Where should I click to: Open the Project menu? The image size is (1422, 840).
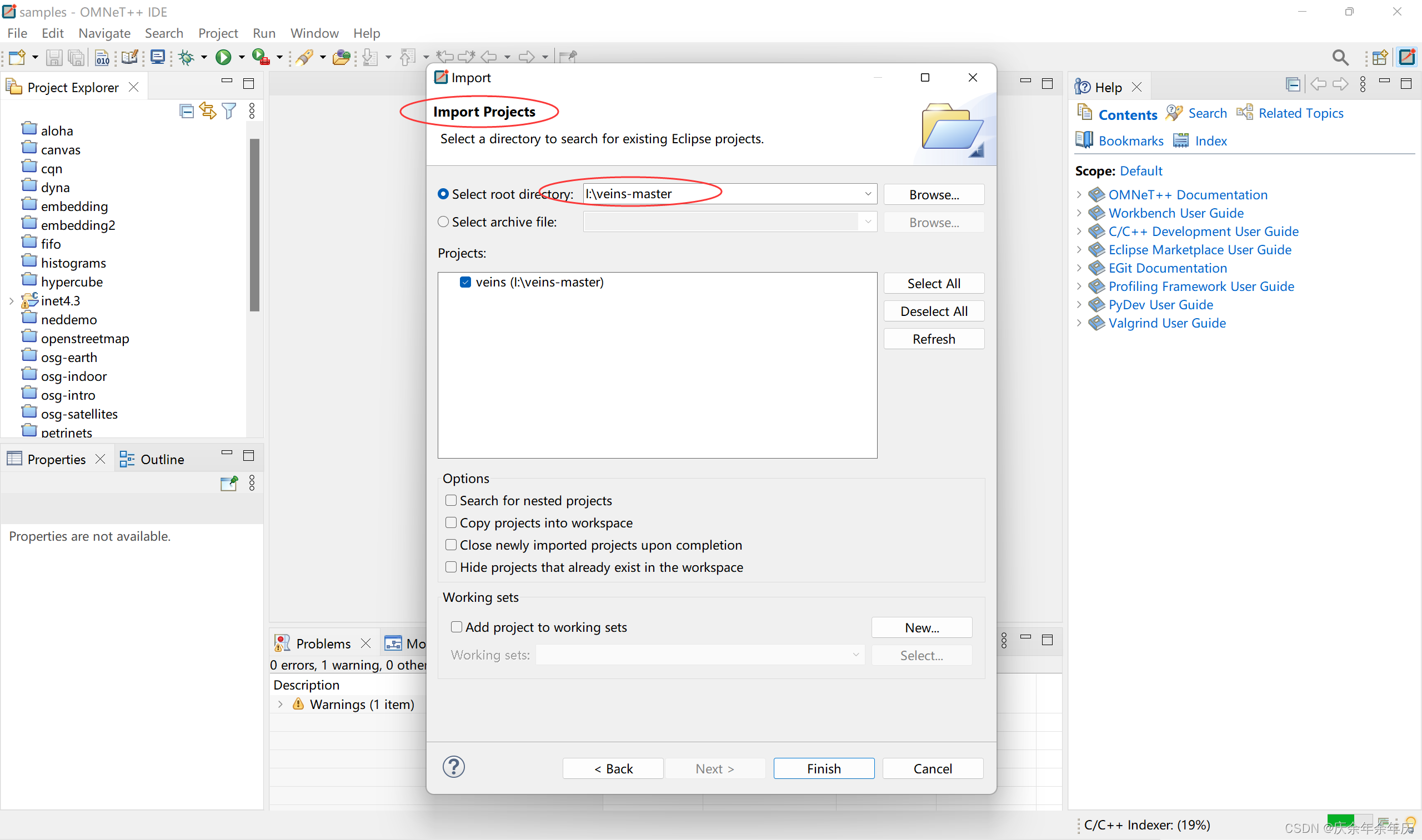(x=217, y=33)
